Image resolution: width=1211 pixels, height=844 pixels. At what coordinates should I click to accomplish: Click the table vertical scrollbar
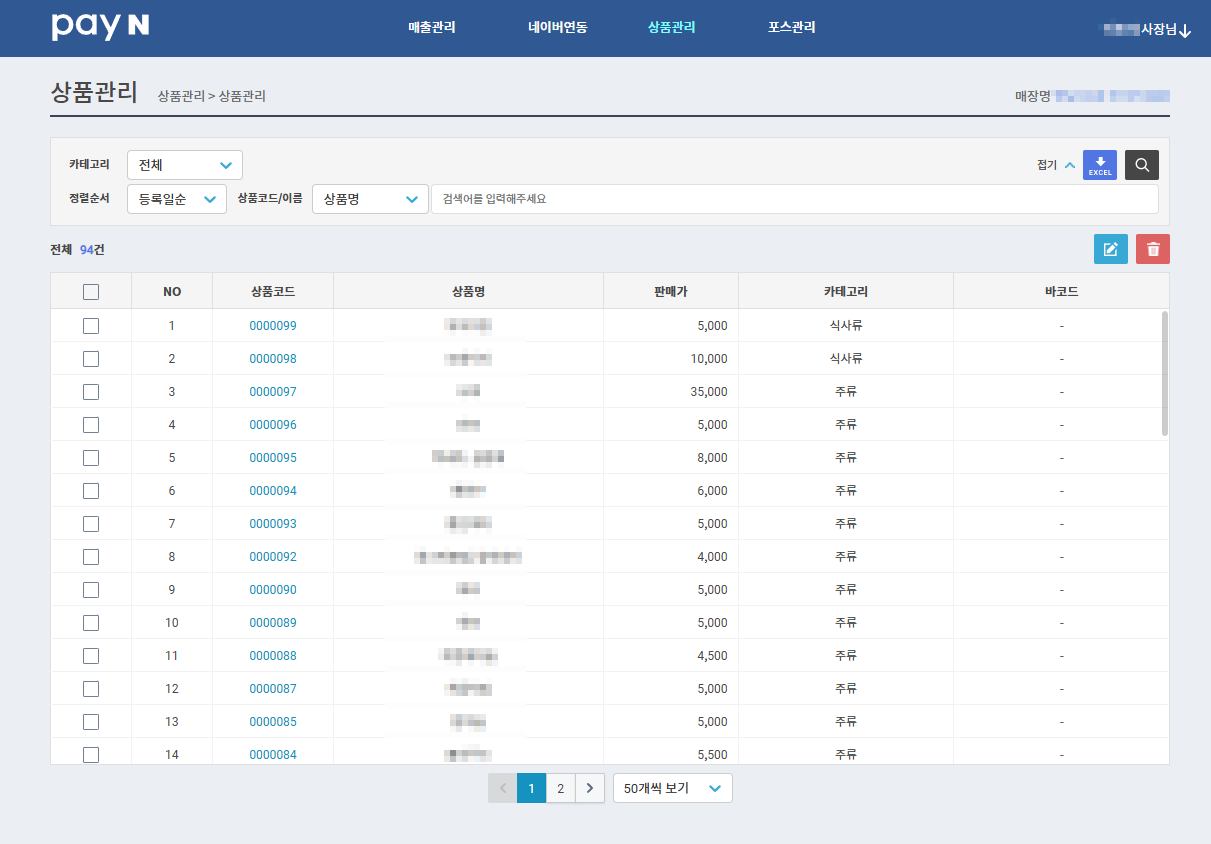[x=1165, y=373]
